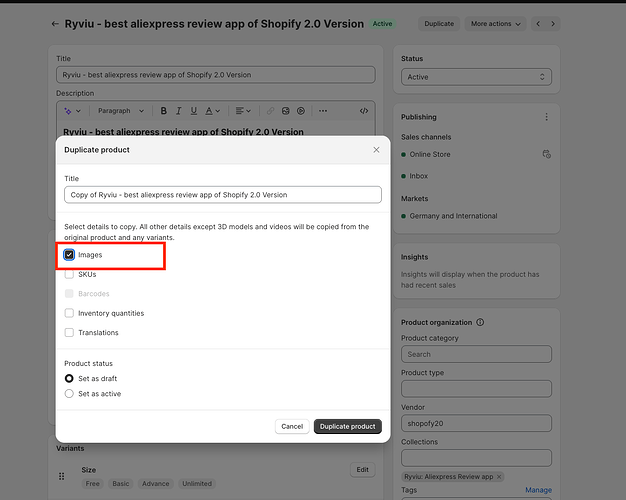Close the Duplicate product dialog
The height and width of the screenshot is (500, 626).
[376, 150]
